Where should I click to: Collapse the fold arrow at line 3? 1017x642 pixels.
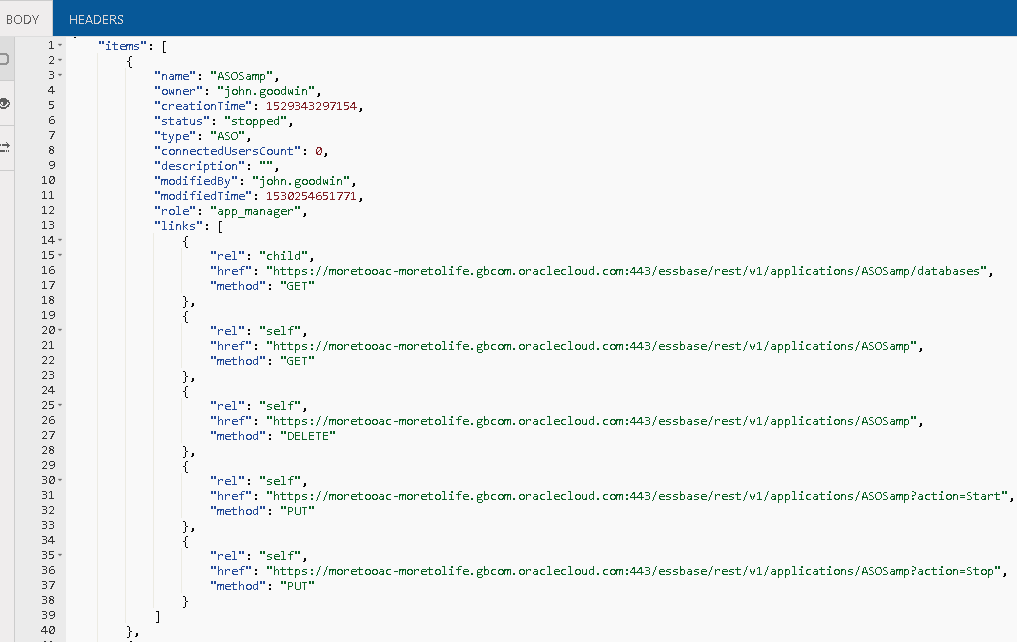click(60, 75)
